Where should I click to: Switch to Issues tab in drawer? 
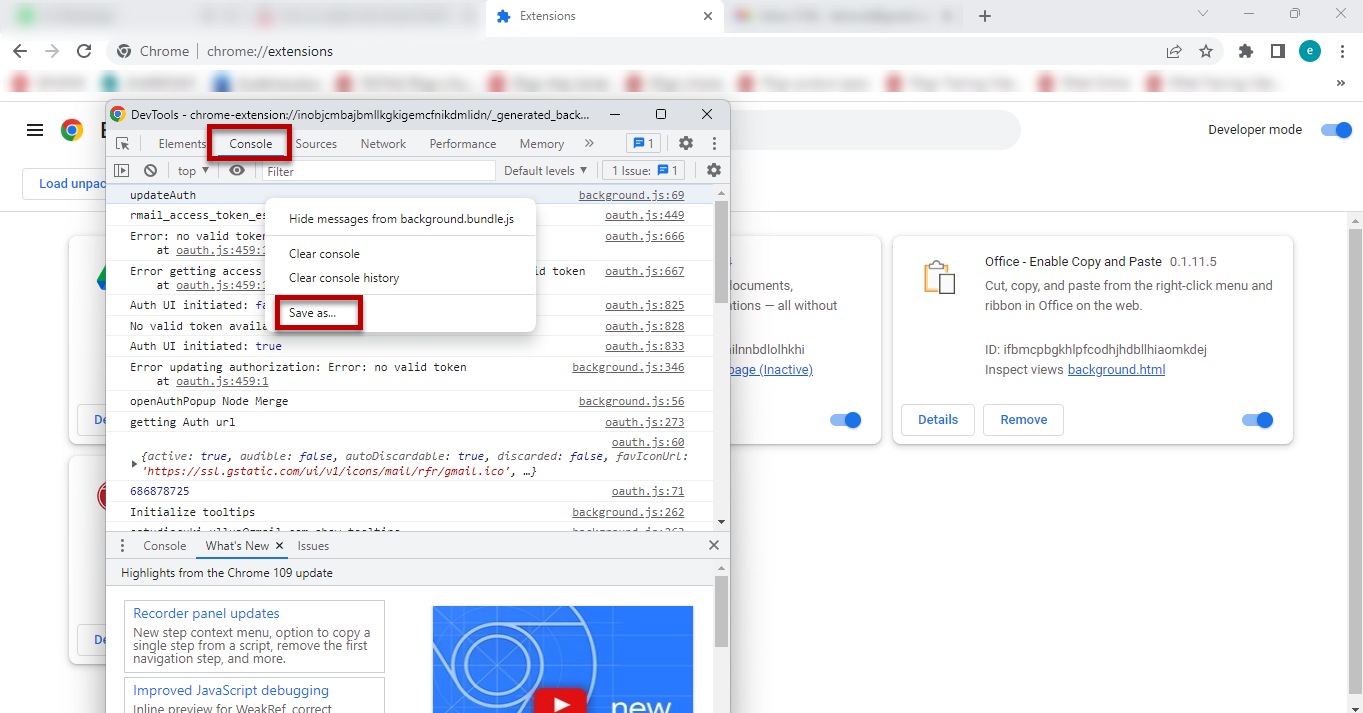coord(313,546)
